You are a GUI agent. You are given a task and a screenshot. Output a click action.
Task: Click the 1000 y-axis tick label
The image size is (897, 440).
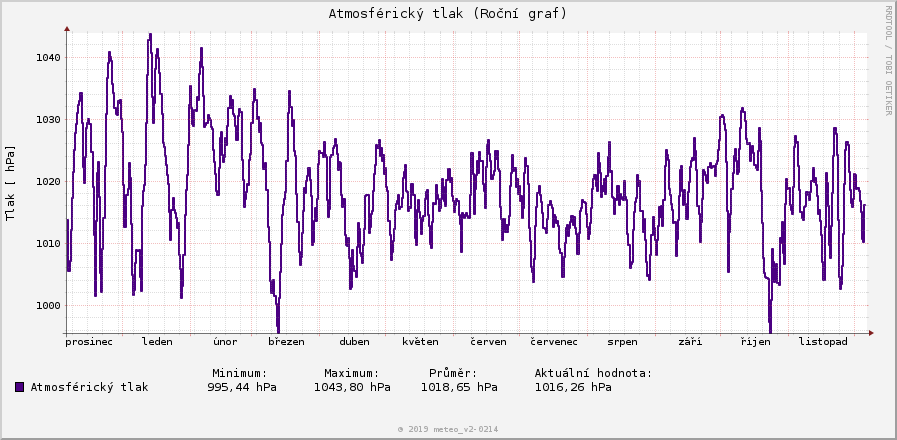point(46,306)
